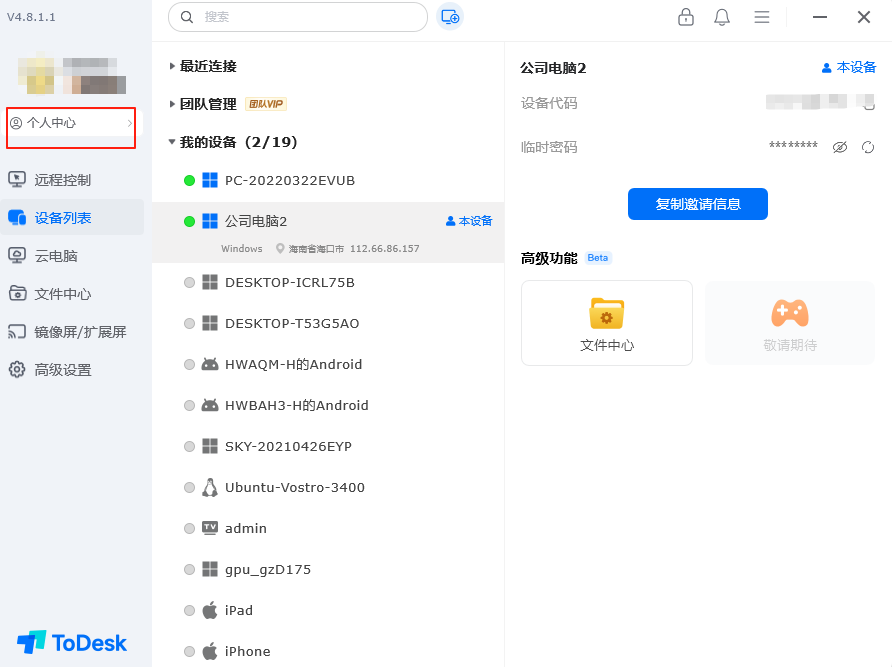
Task: Click the Beta badge
Action: tap(597, 258)
